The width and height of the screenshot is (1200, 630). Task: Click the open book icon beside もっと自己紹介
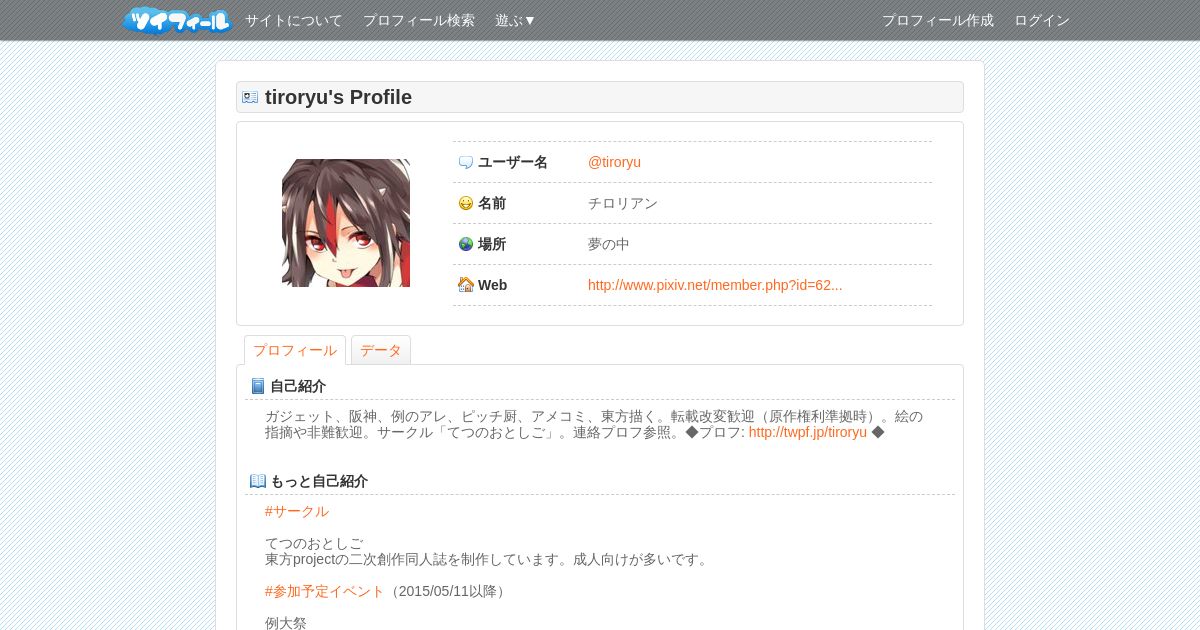click(258, 481)
